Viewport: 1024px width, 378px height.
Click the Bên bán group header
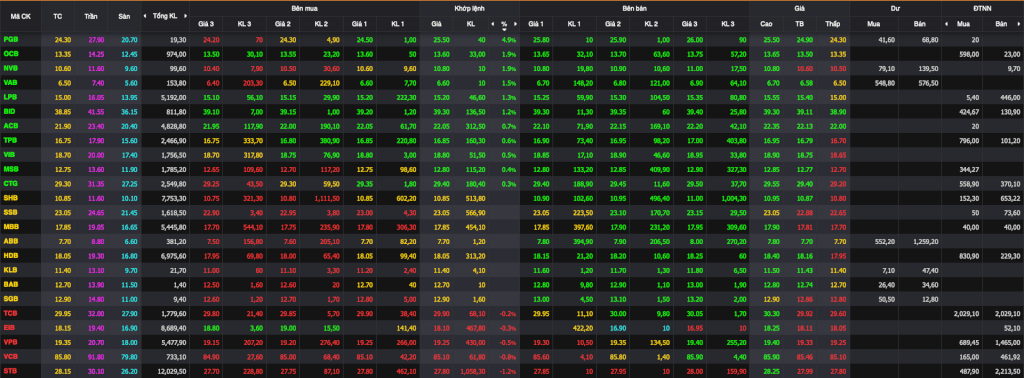coord(634,8)
